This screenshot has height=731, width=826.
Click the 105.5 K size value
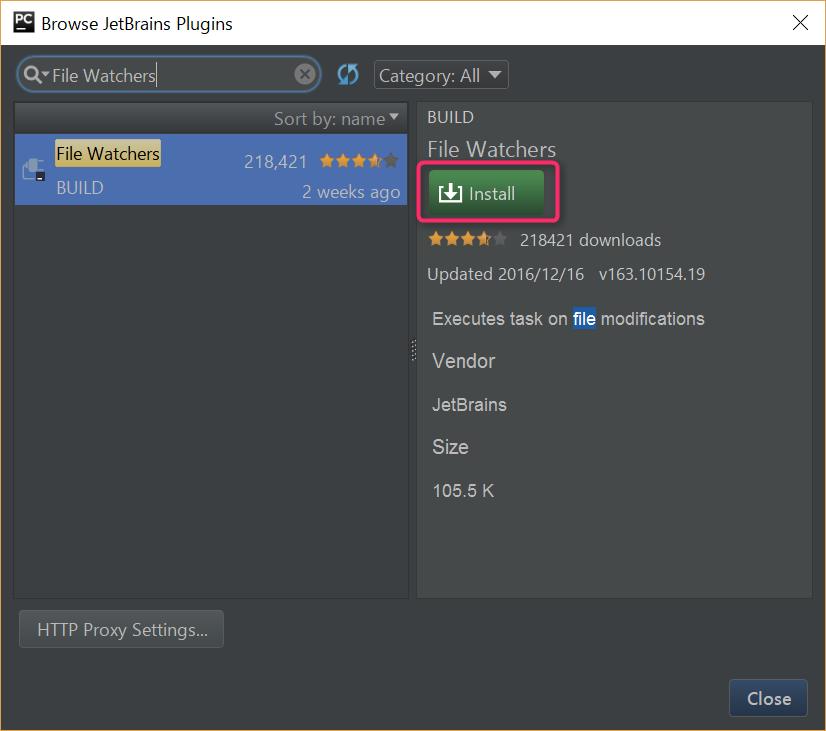pyautogui.click(x=463, y=491)
